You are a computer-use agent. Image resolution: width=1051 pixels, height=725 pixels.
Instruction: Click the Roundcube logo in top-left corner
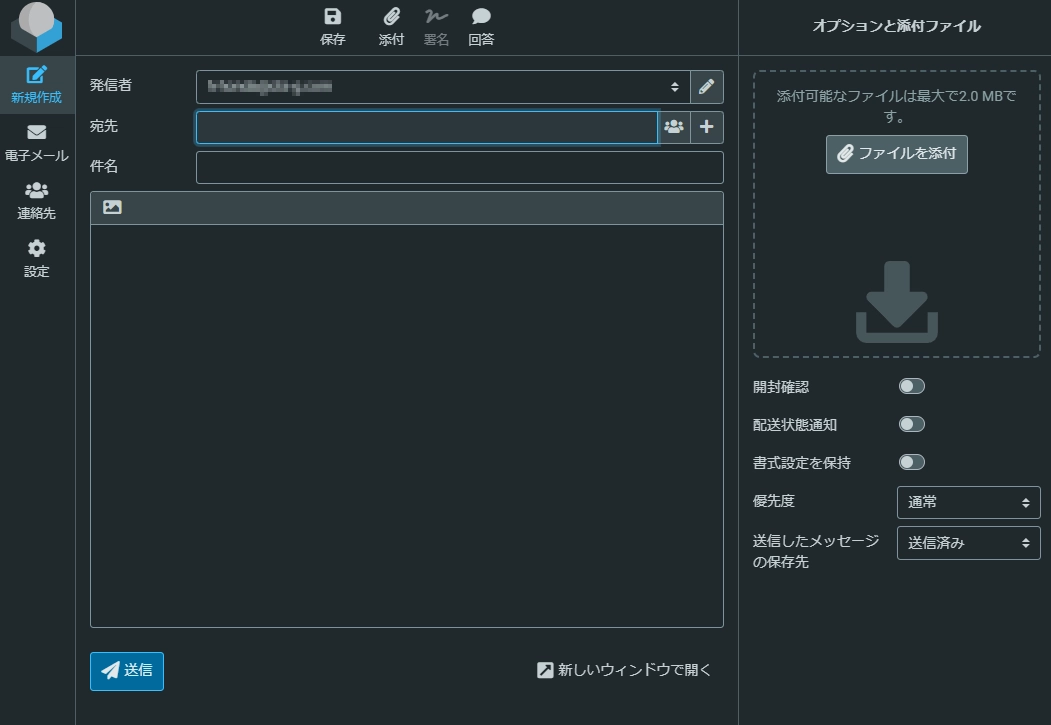coord(37,28)
